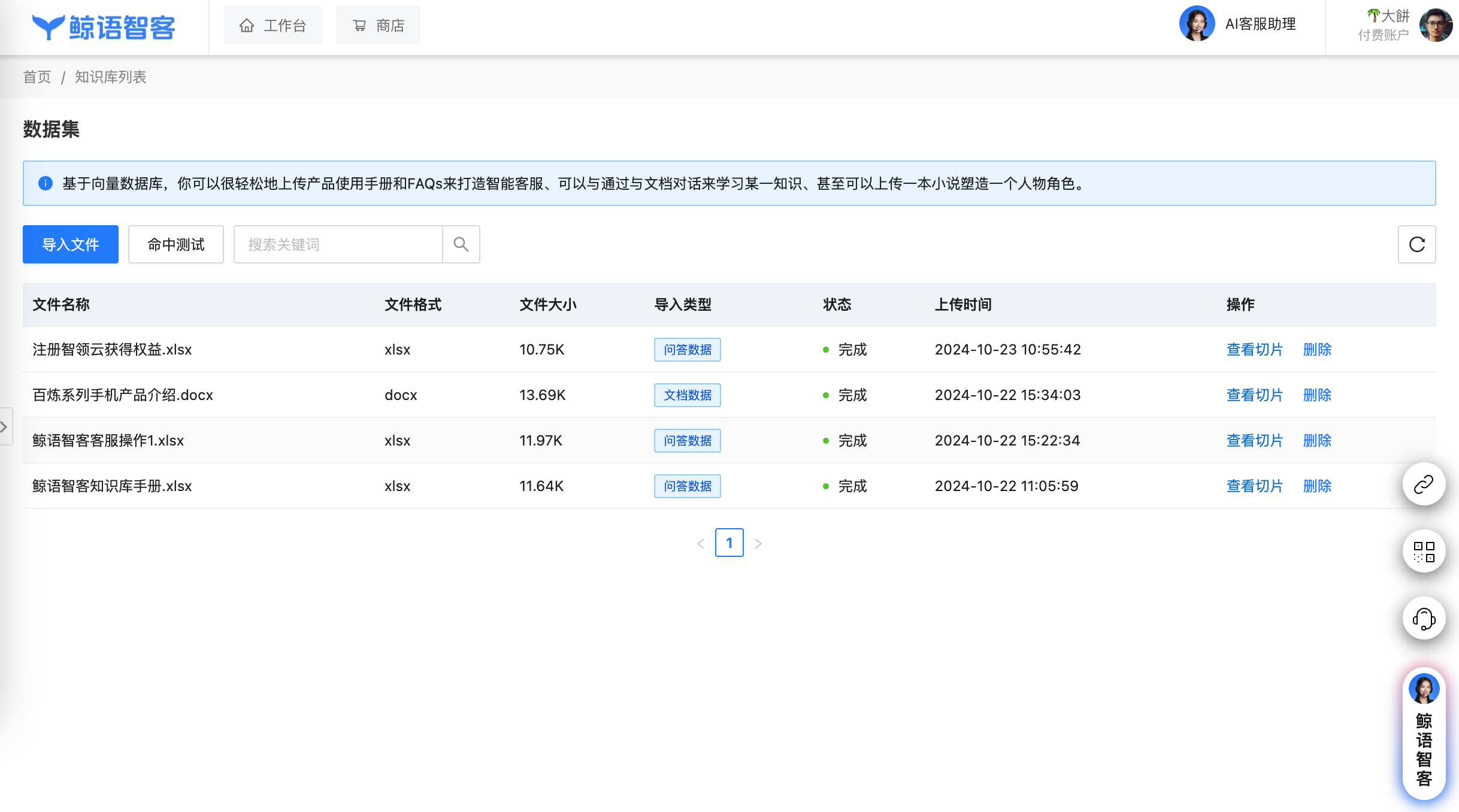Image resolution: width=1459 pixels, height=812 pixels.
Task: Click upload time 2024-10-22 11:05:59
Action: pos(1007,486)
